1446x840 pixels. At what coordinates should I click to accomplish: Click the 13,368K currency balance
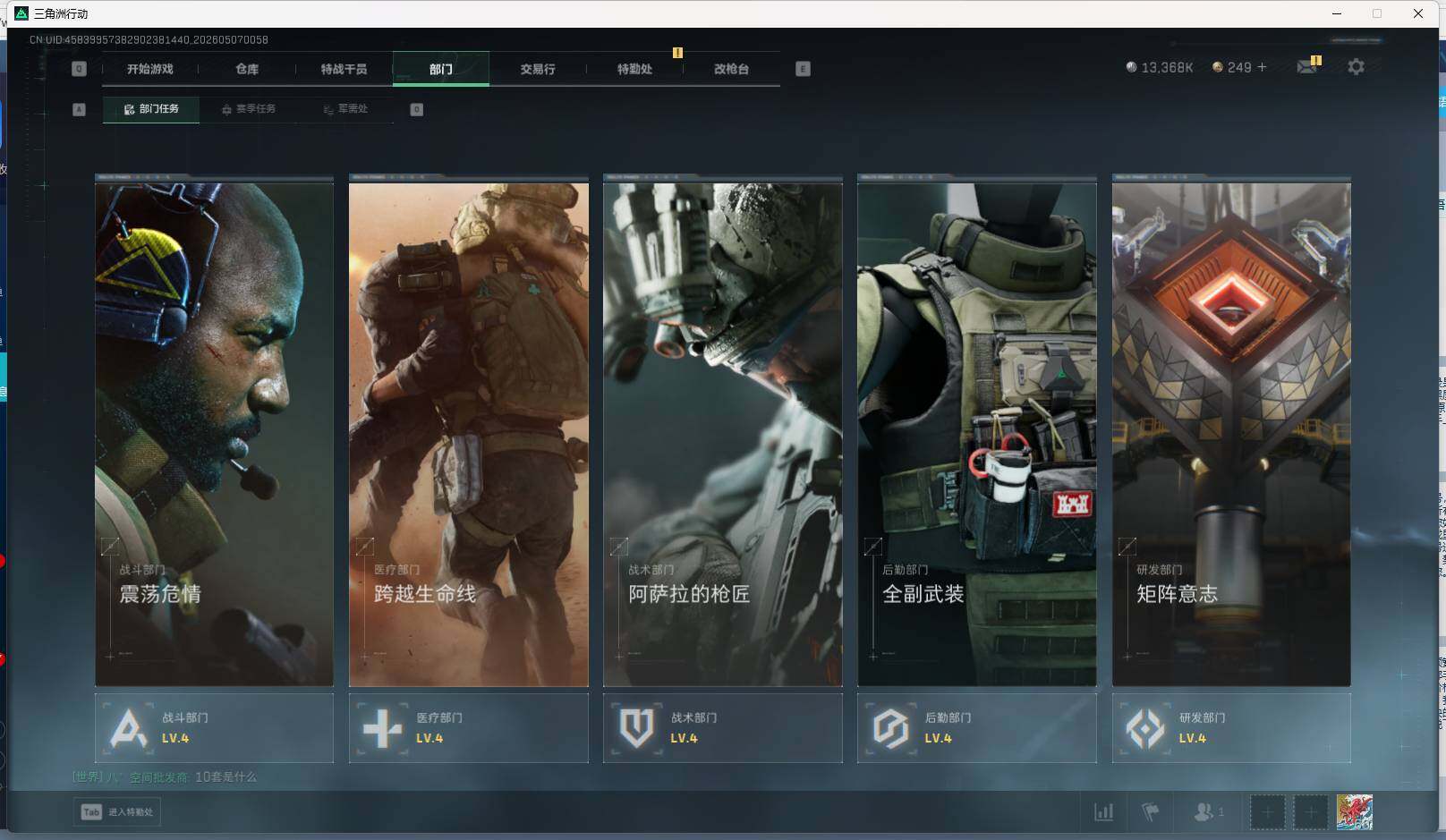[x=1159, y=67]
